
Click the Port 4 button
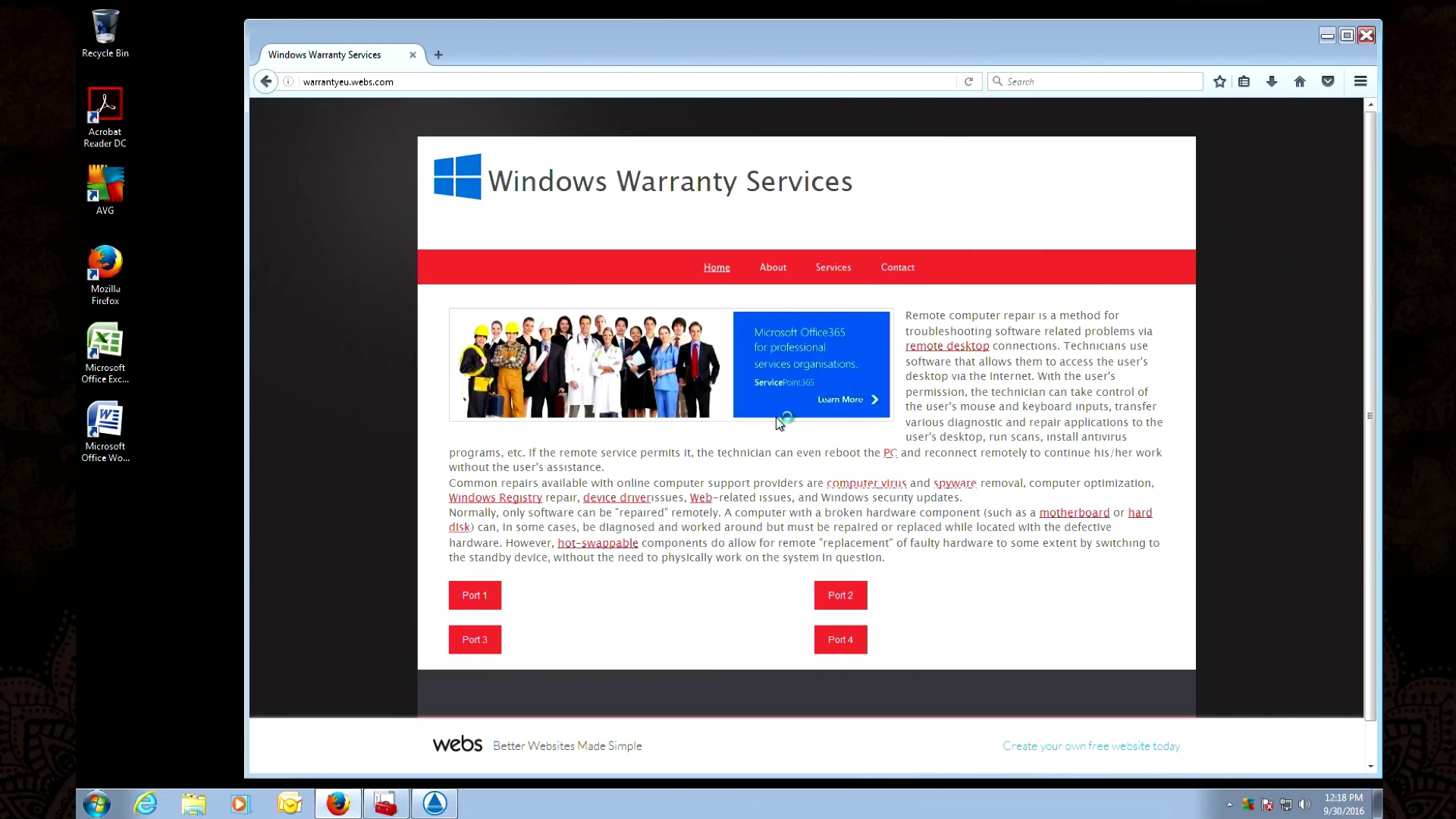(840, 639)
